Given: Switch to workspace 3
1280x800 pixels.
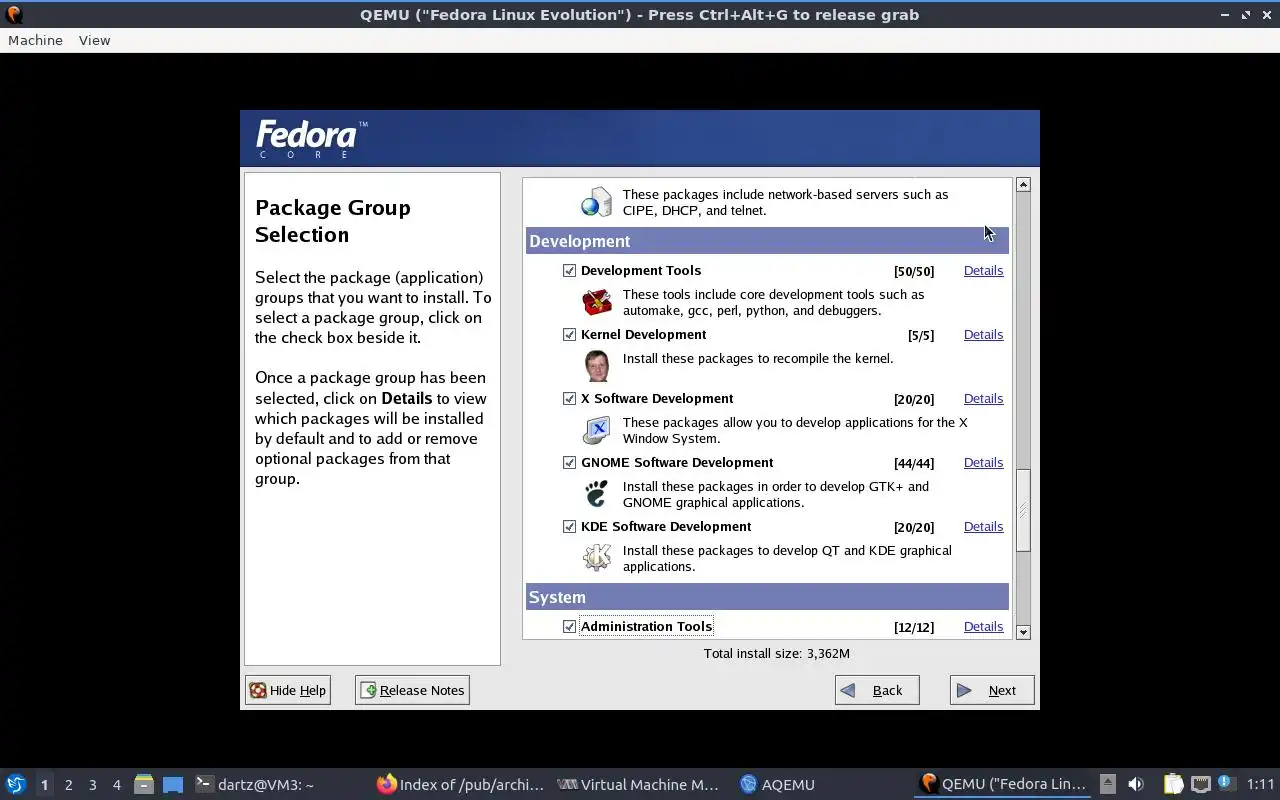Looking at the screenshot, I should pos(92,785).
